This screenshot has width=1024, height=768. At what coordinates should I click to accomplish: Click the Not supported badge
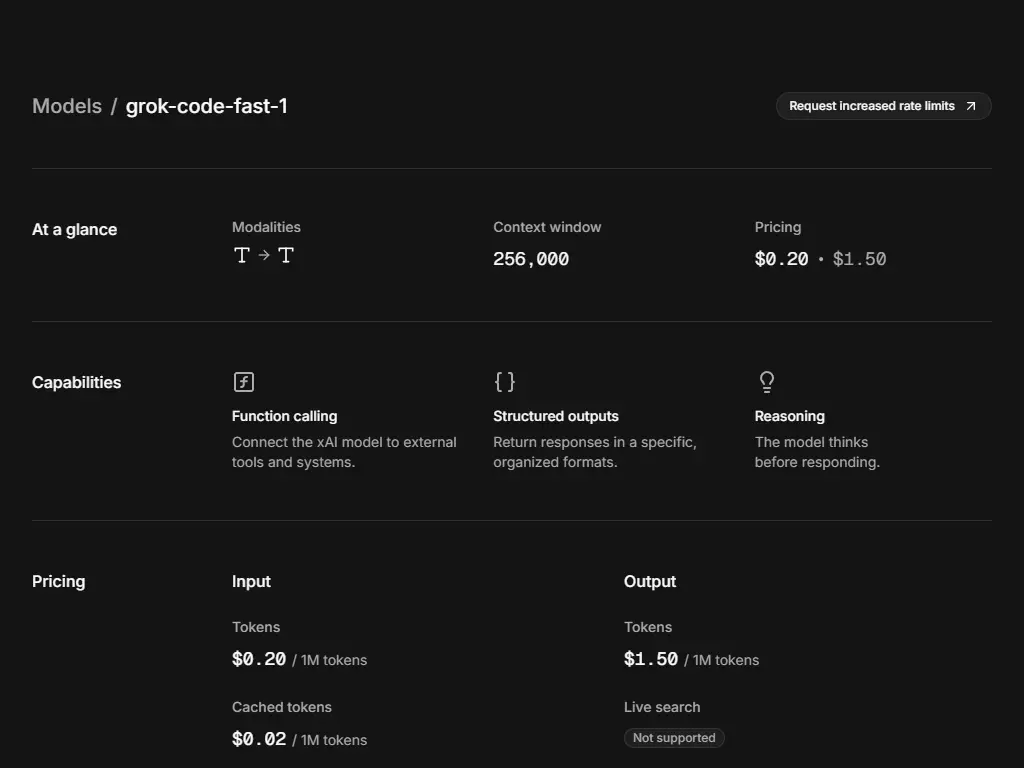(x=674, y=738)
